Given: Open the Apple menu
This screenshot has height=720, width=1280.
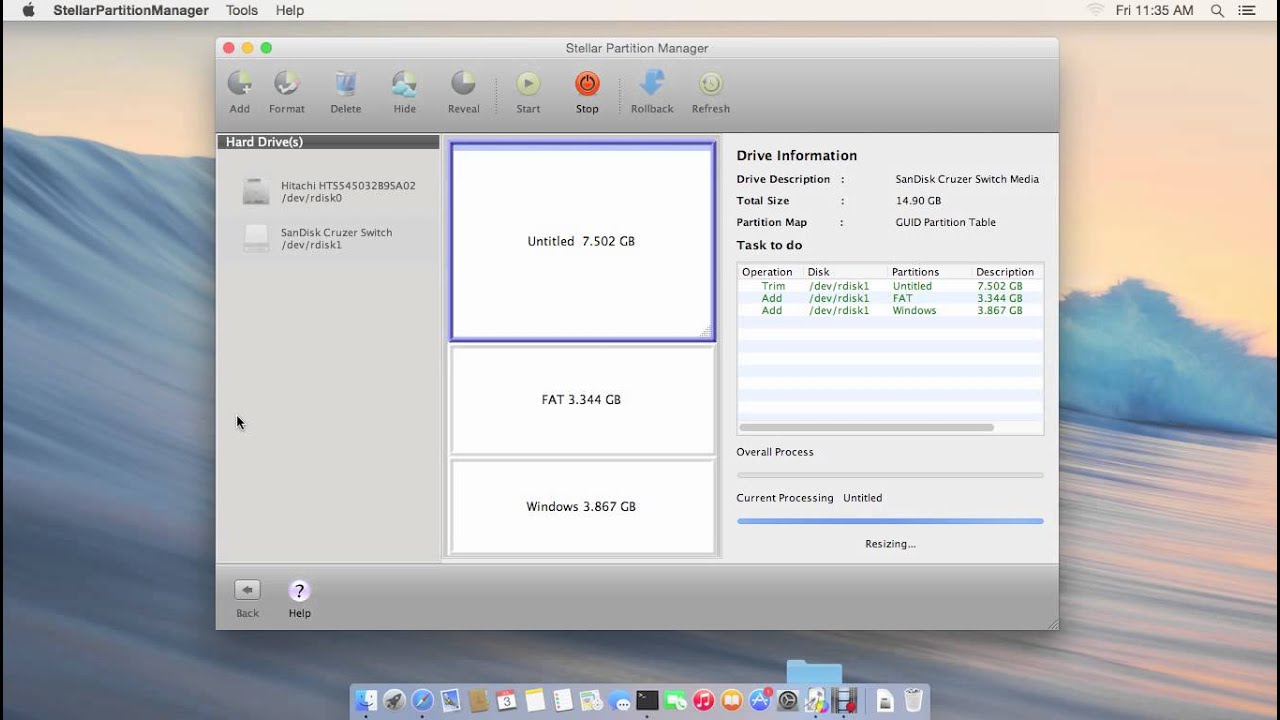Looking at the screenshot, I should (x=28, y=10).
